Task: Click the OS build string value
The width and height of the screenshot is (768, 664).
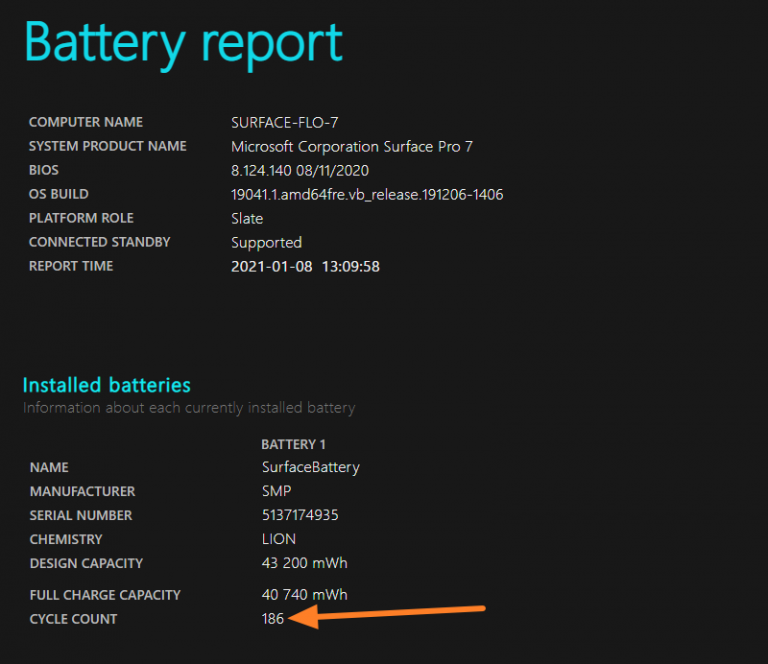Action: [367, 194]
